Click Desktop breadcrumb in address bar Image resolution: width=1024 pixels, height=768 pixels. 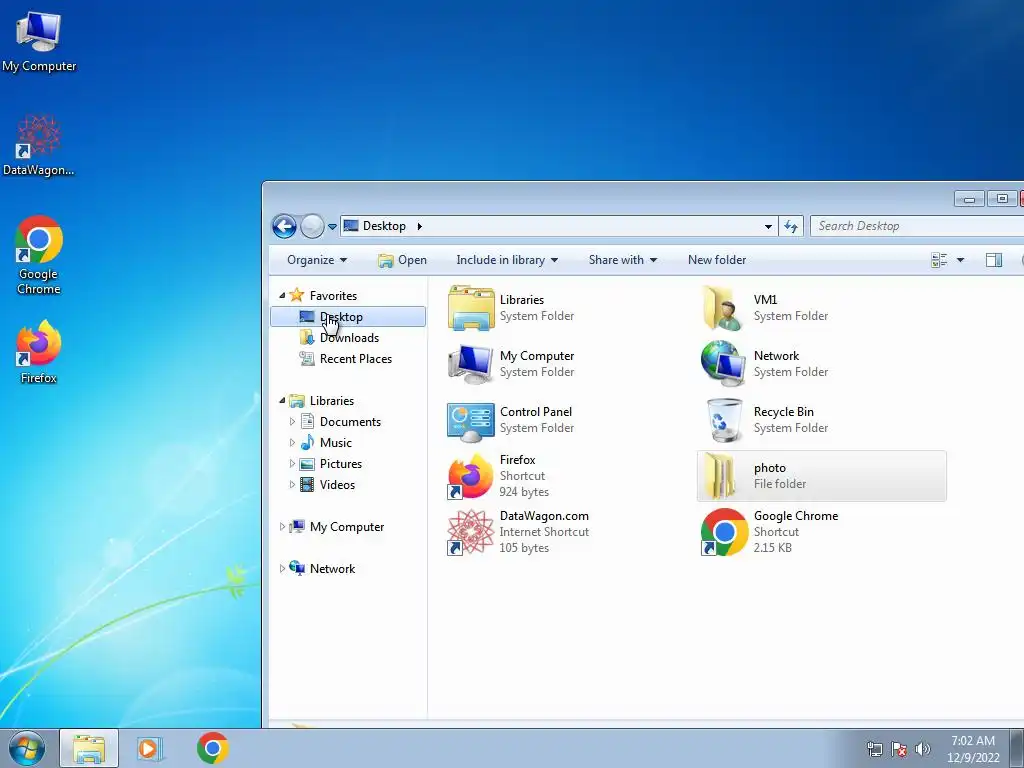tap(384, 226)
